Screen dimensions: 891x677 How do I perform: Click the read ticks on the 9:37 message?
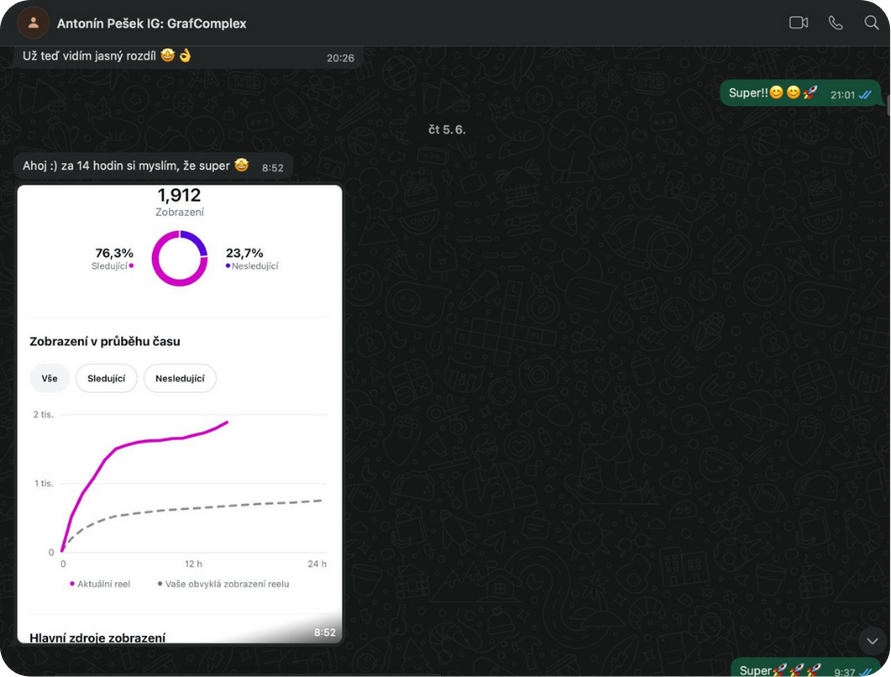coord(865,671)
